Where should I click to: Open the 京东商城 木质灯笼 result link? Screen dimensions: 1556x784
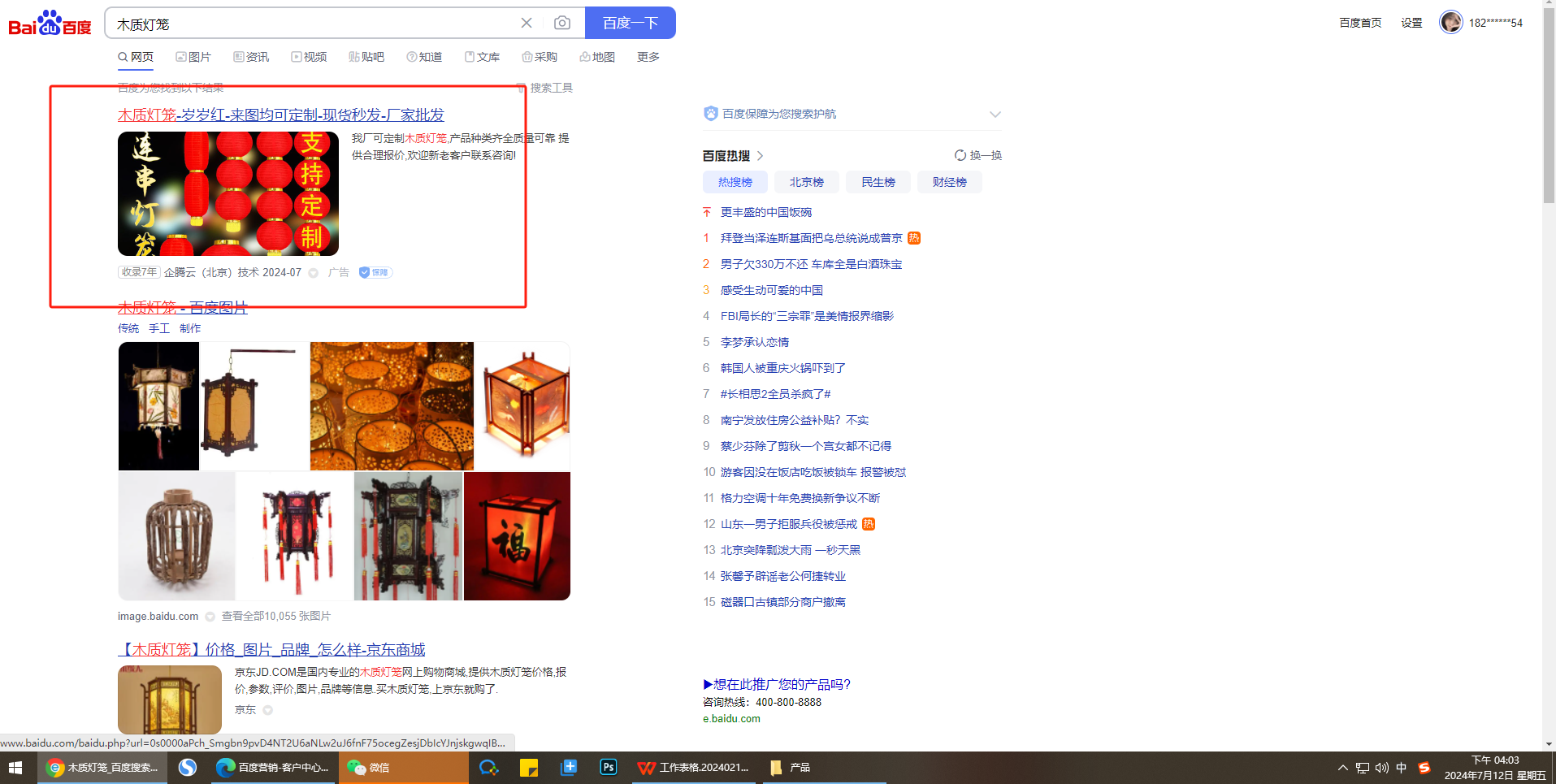coord(271,649)
